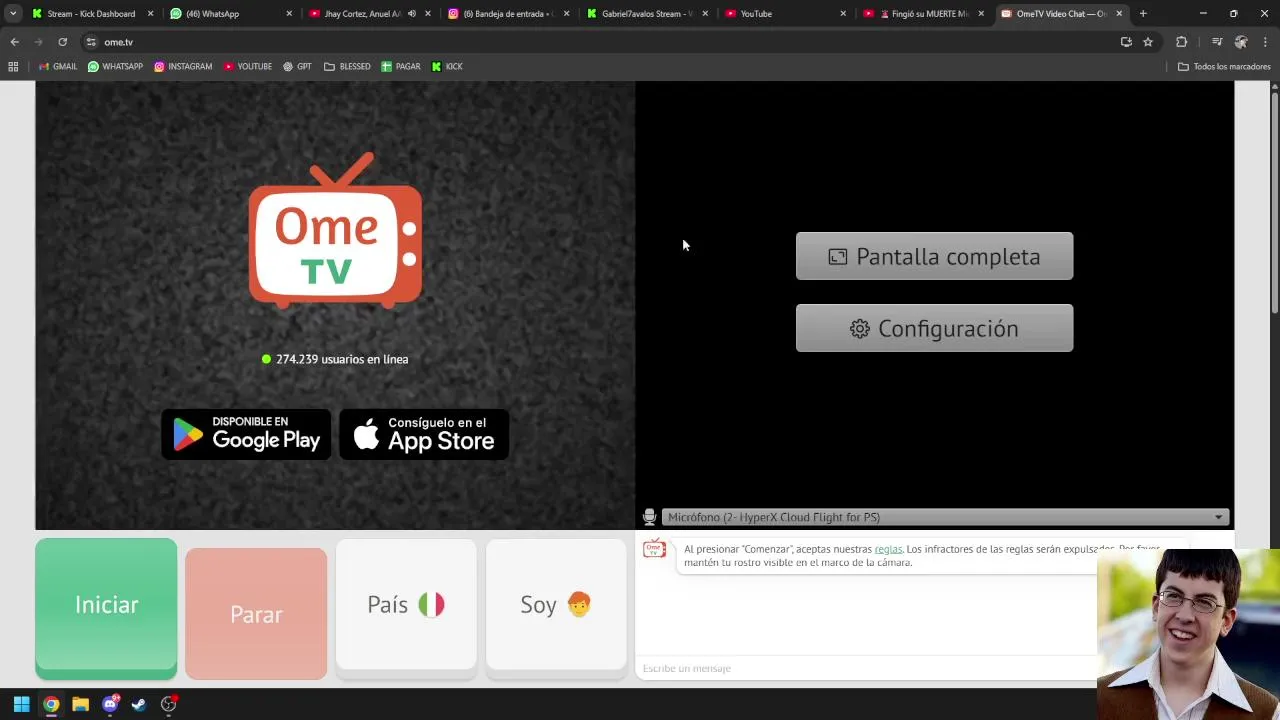Switch to the YouTube tab

click(784, 14)
